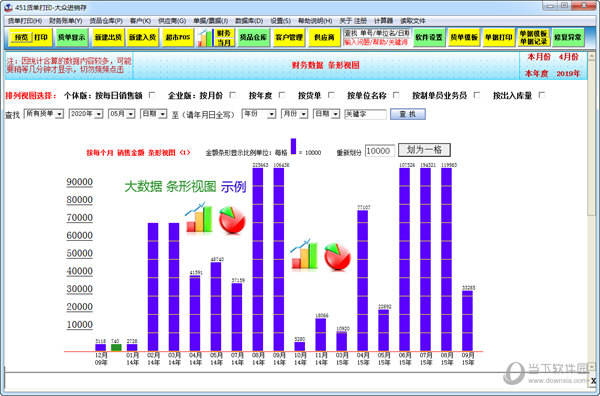Tick the 按单位名称 checkbox

[396, 95]
